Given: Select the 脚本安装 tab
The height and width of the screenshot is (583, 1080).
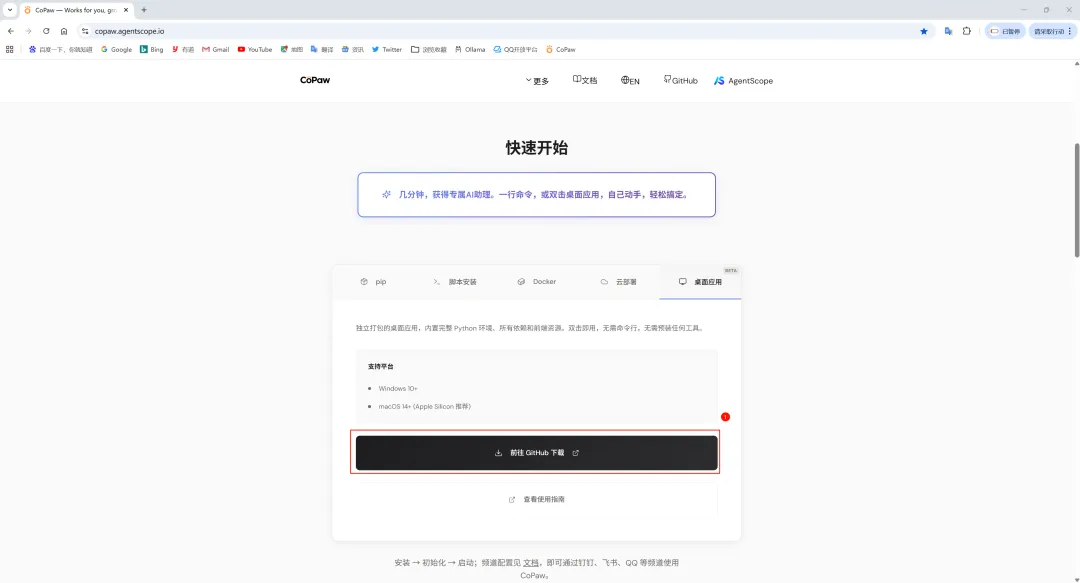Looking at the screenshot, I should click(455, 282).
